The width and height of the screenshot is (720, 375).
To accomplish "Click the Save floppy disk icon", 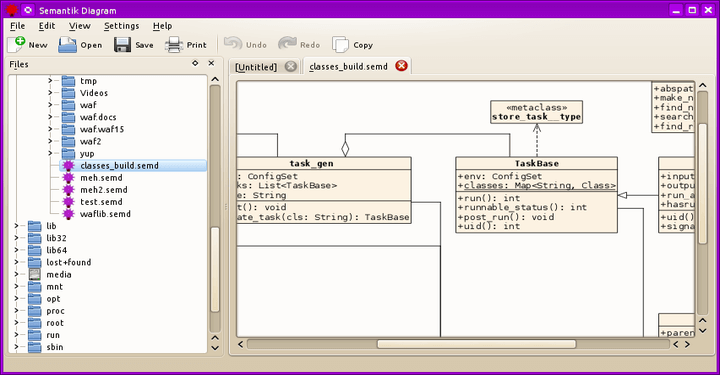I will click(122, 45).
